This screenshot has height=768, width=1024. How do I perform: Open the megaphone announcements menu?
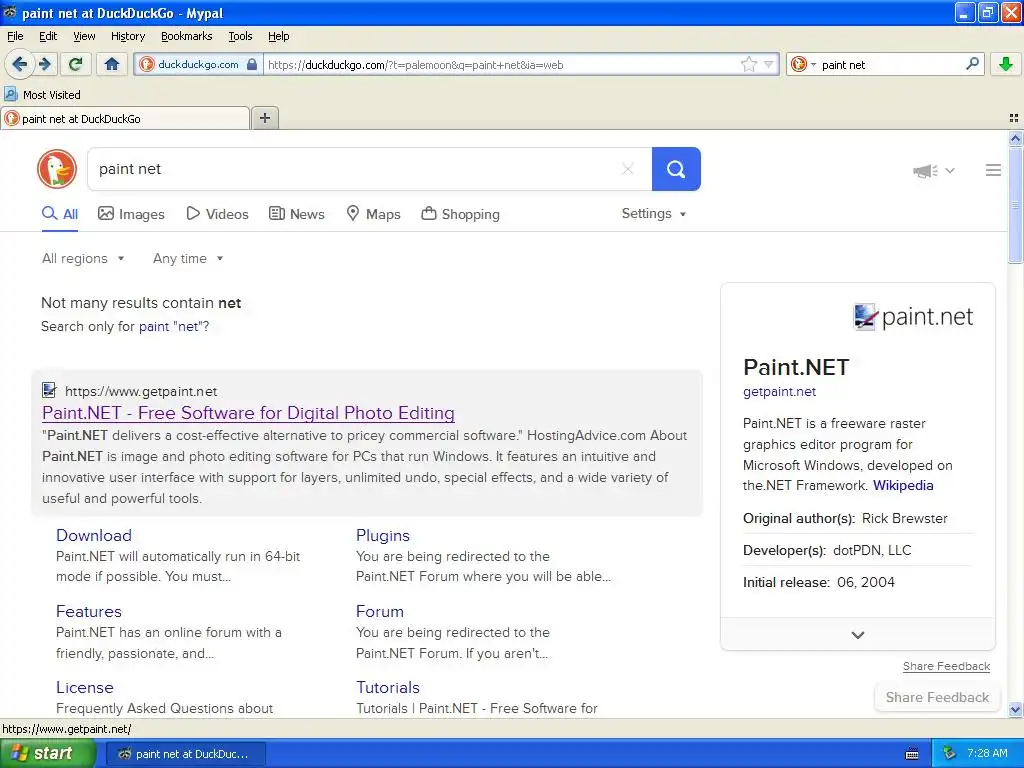click(933, 170)
